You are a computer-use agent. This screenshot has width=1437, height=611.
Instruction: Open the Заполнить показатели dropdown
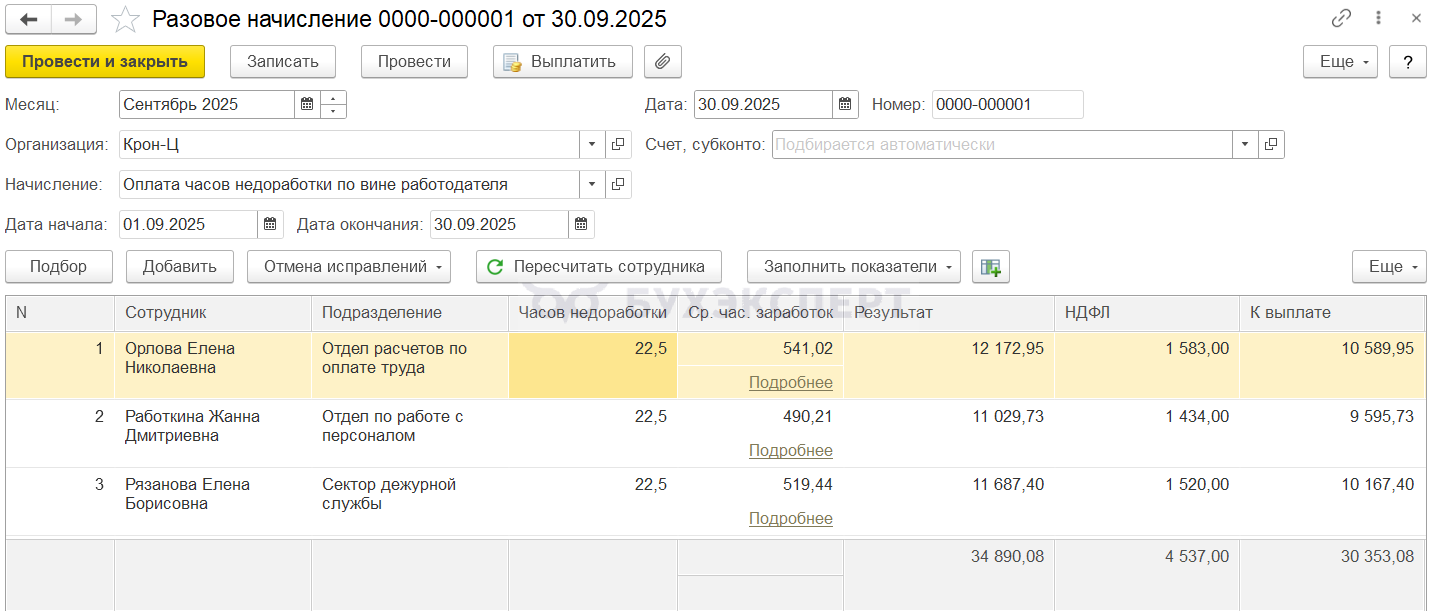[853, 267]
